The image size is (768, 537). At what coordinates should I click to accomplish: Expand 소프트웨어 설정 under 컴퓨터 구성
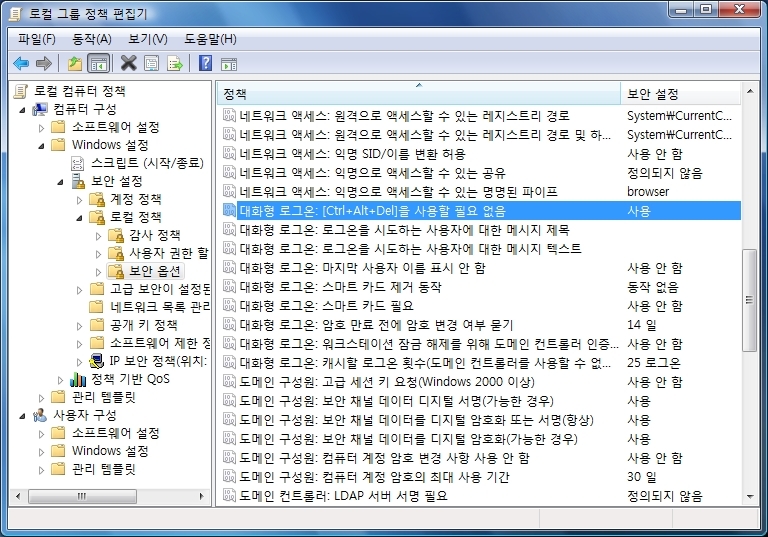coord(41,128)
